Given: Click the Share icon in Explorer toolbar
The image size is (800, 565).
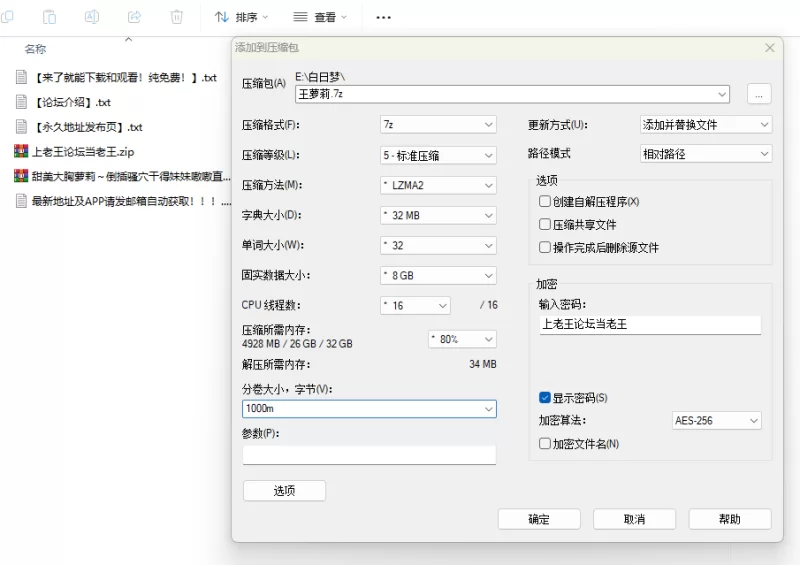Looking at the screenshot, I should [135, 17].
